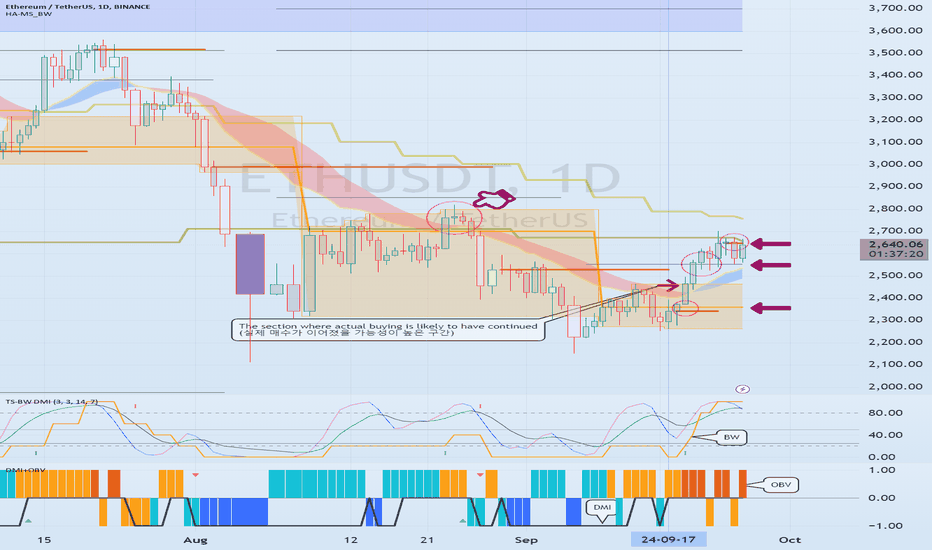Click the HA-MS_BW indicator label

(x=29, y=14)
